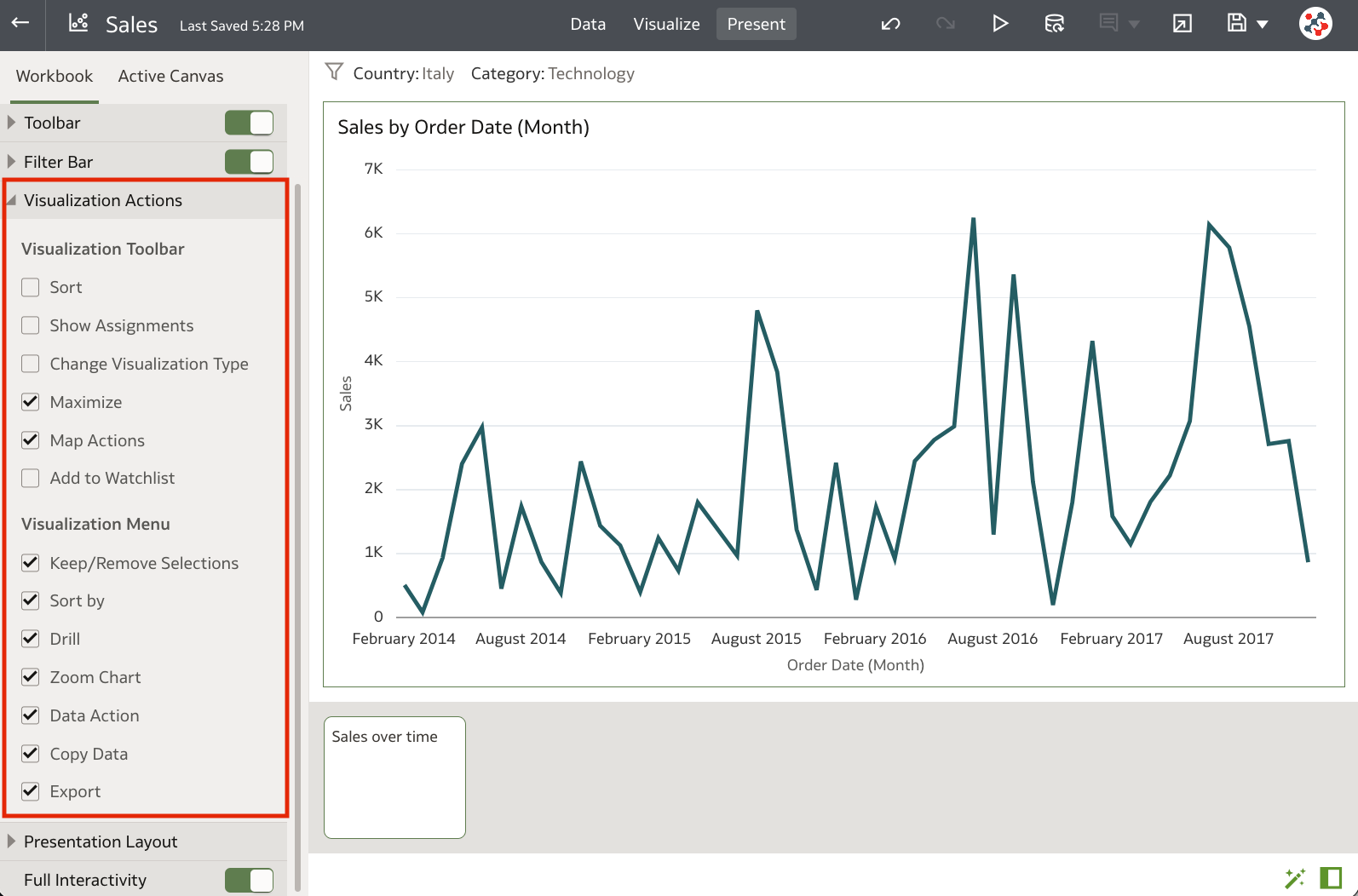1358x896 pixels.
Task: Turn off the Full Interactivity switch
Action: click(250, 880)
